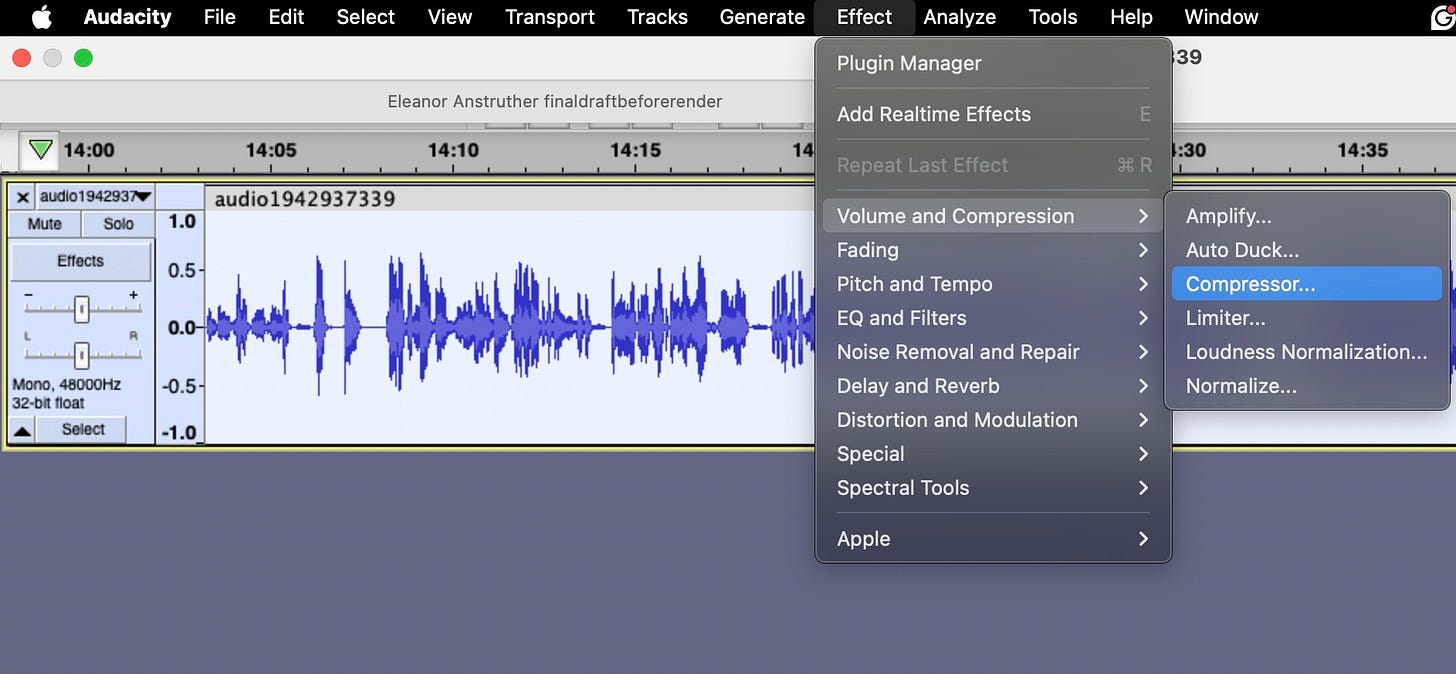
Task: Collapse the track with the triangle button
Action: [23, 430]
